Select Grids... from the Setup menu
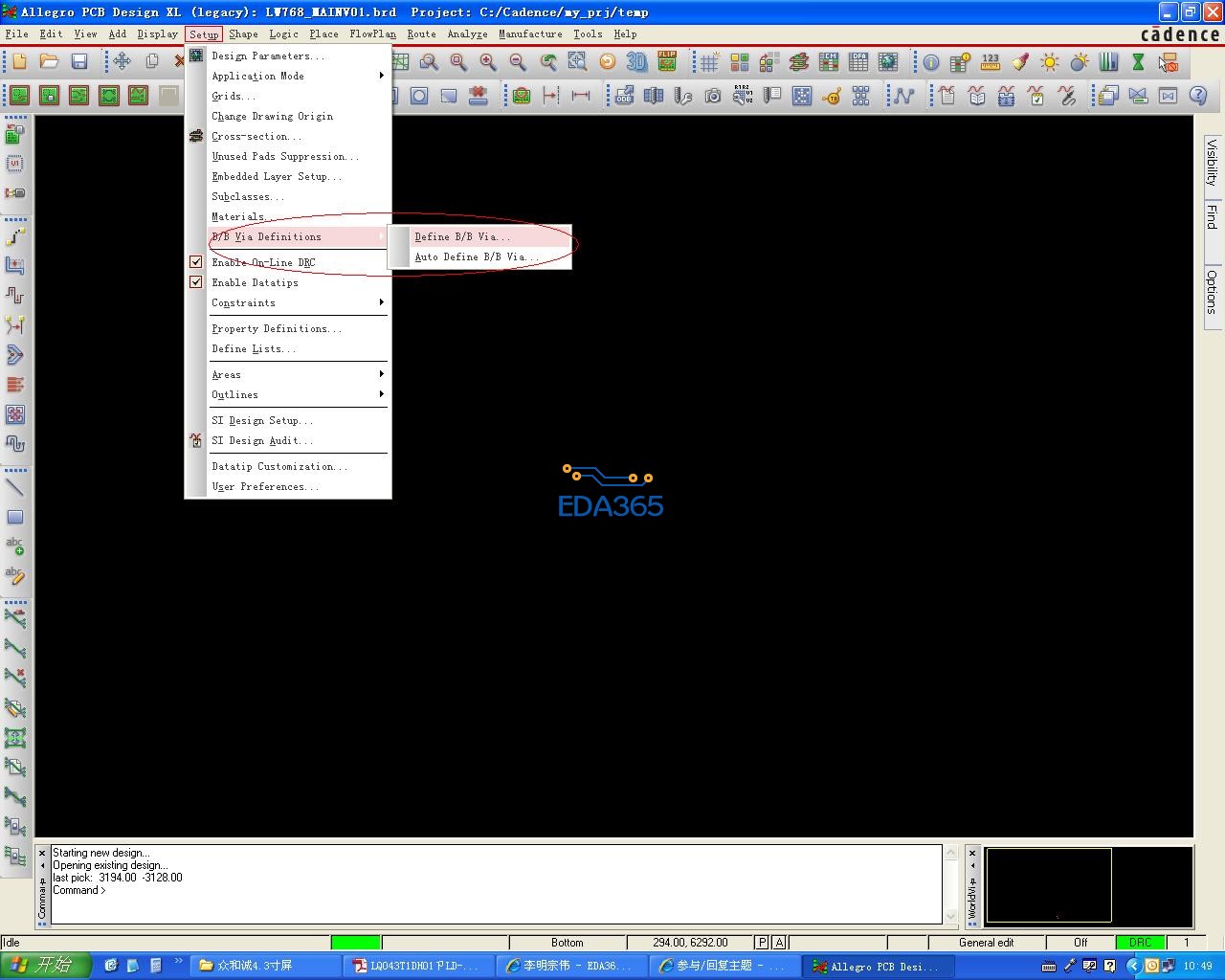 [x=288, y=96]
